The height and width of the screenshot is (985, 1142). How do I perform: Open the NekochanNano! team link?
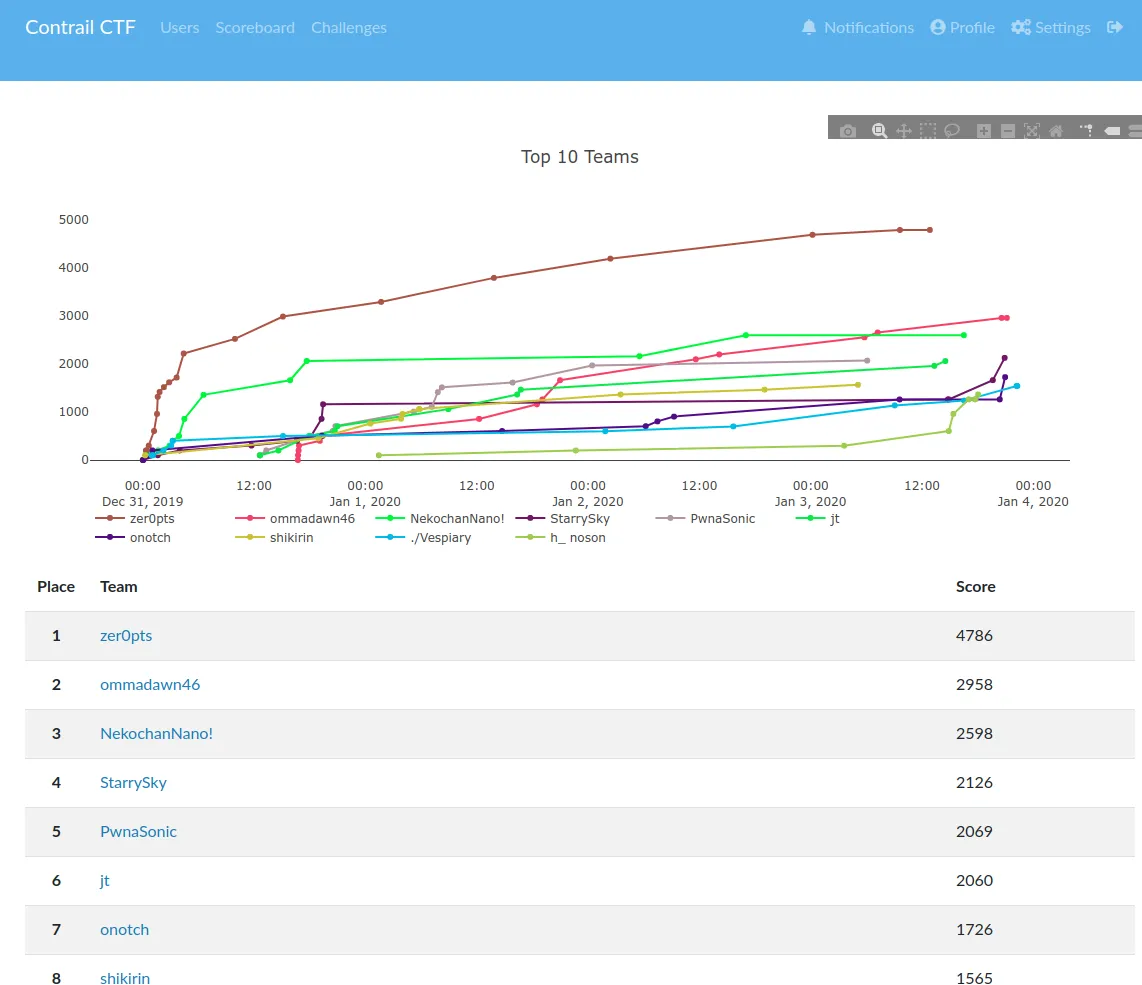point(156,733)
